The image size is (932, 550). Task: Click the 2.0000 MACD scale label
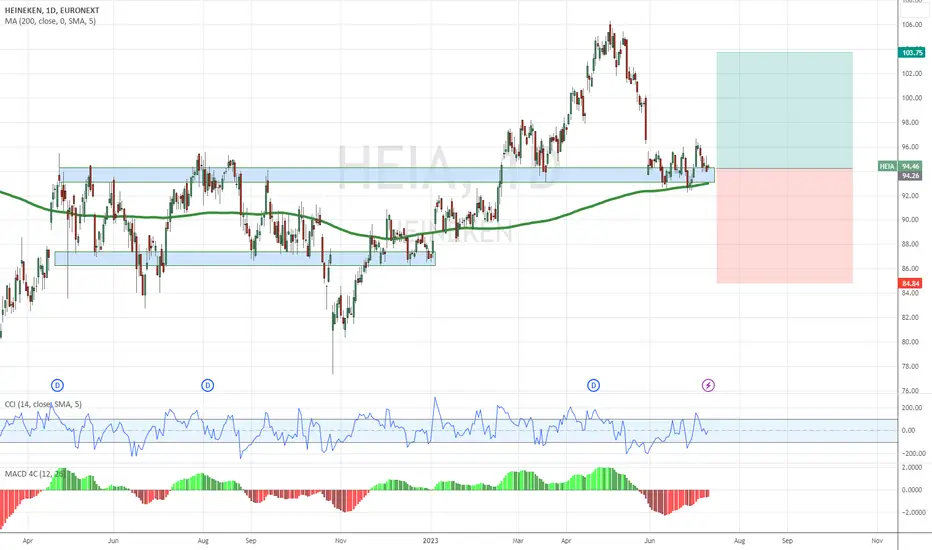click(912, 468)
